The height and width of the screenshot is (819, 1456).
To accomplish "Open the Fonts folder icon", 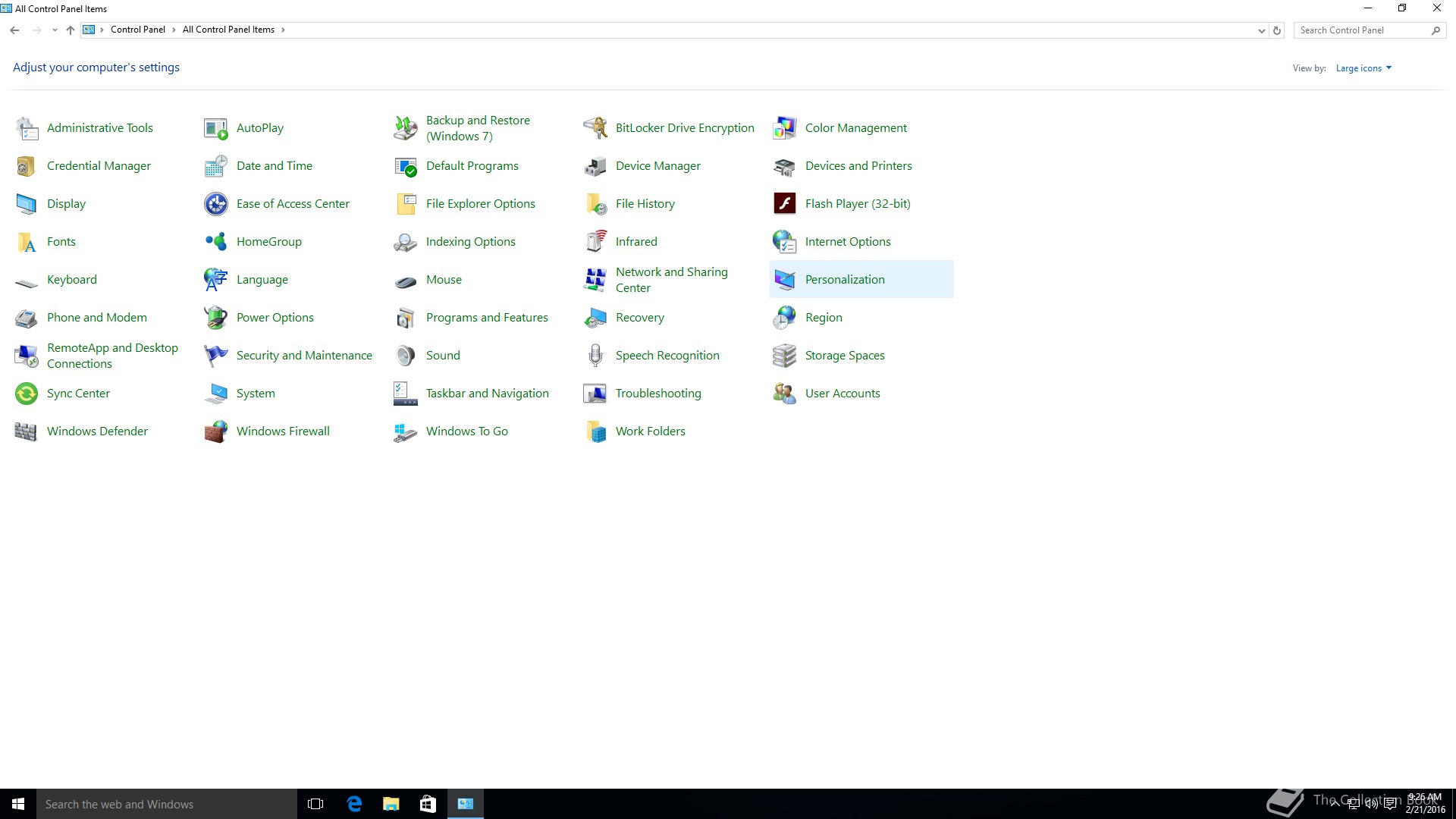I will (27, 242).
